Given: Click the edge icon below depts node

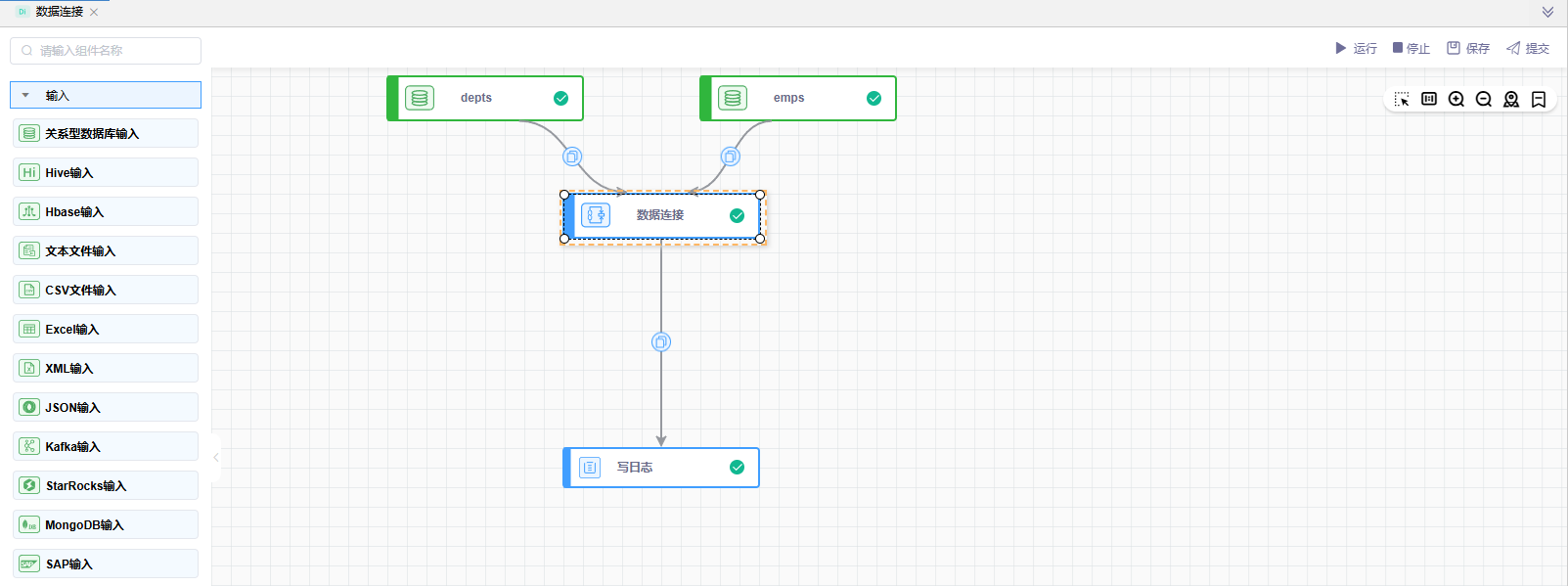Looking at the screenshot, I should click(x=572, y=157).
